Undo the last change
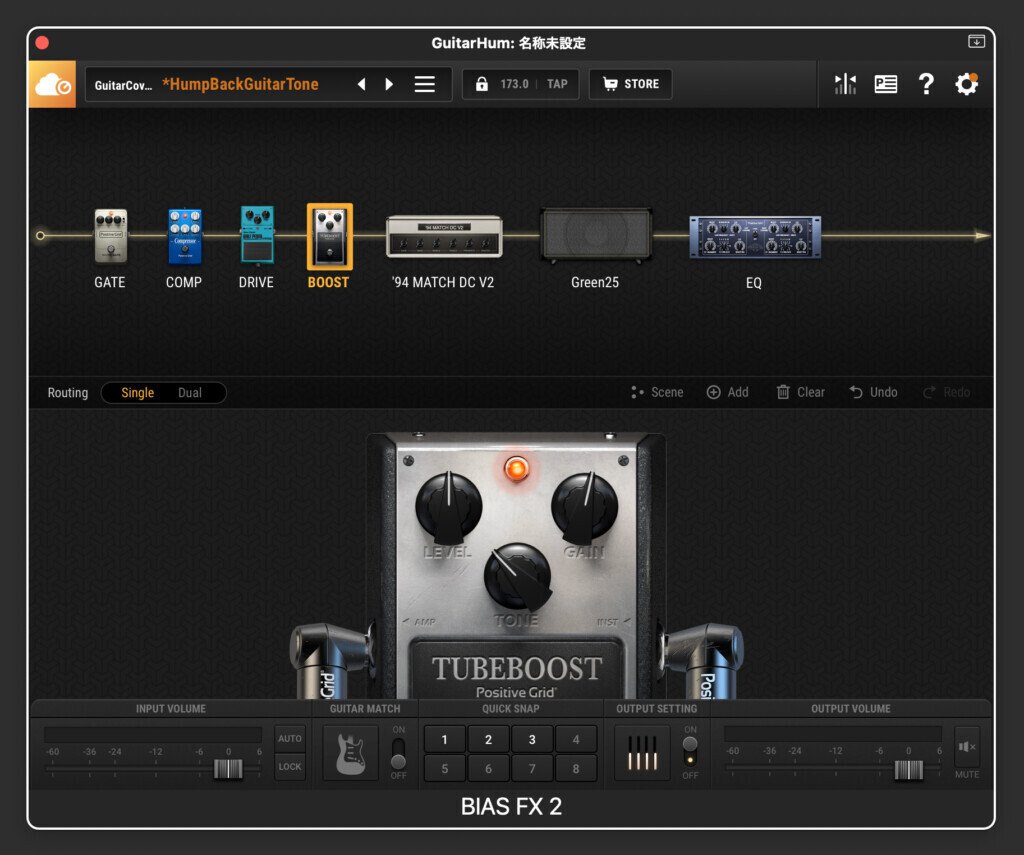1024x855 pixels. tap(874, 393)
